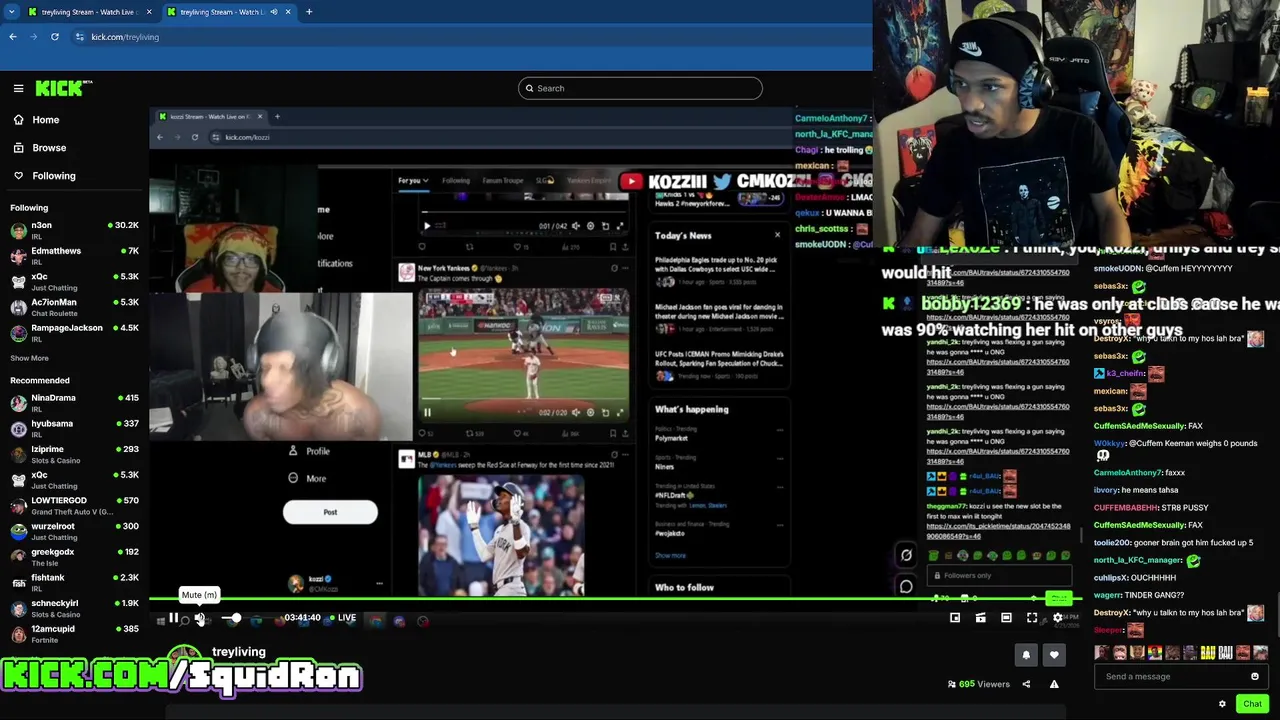
Task: Close the second treyliving browser tab
Action: 288,12
